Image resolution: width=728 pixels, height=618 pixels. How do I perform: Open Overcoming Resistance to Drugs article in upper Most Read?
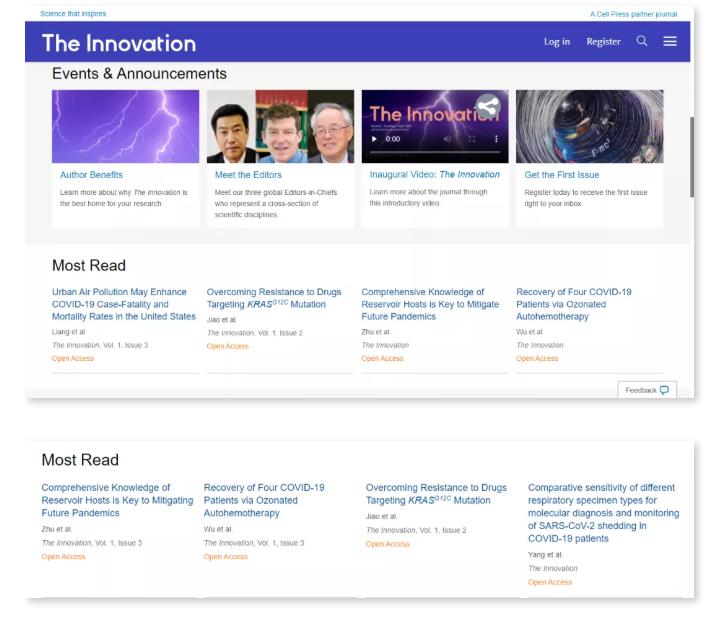[274, 298]
